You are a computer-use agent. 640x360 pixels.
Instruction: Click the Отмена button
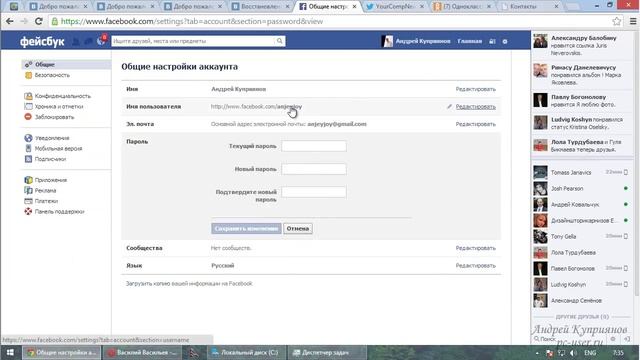pos(298,229)
